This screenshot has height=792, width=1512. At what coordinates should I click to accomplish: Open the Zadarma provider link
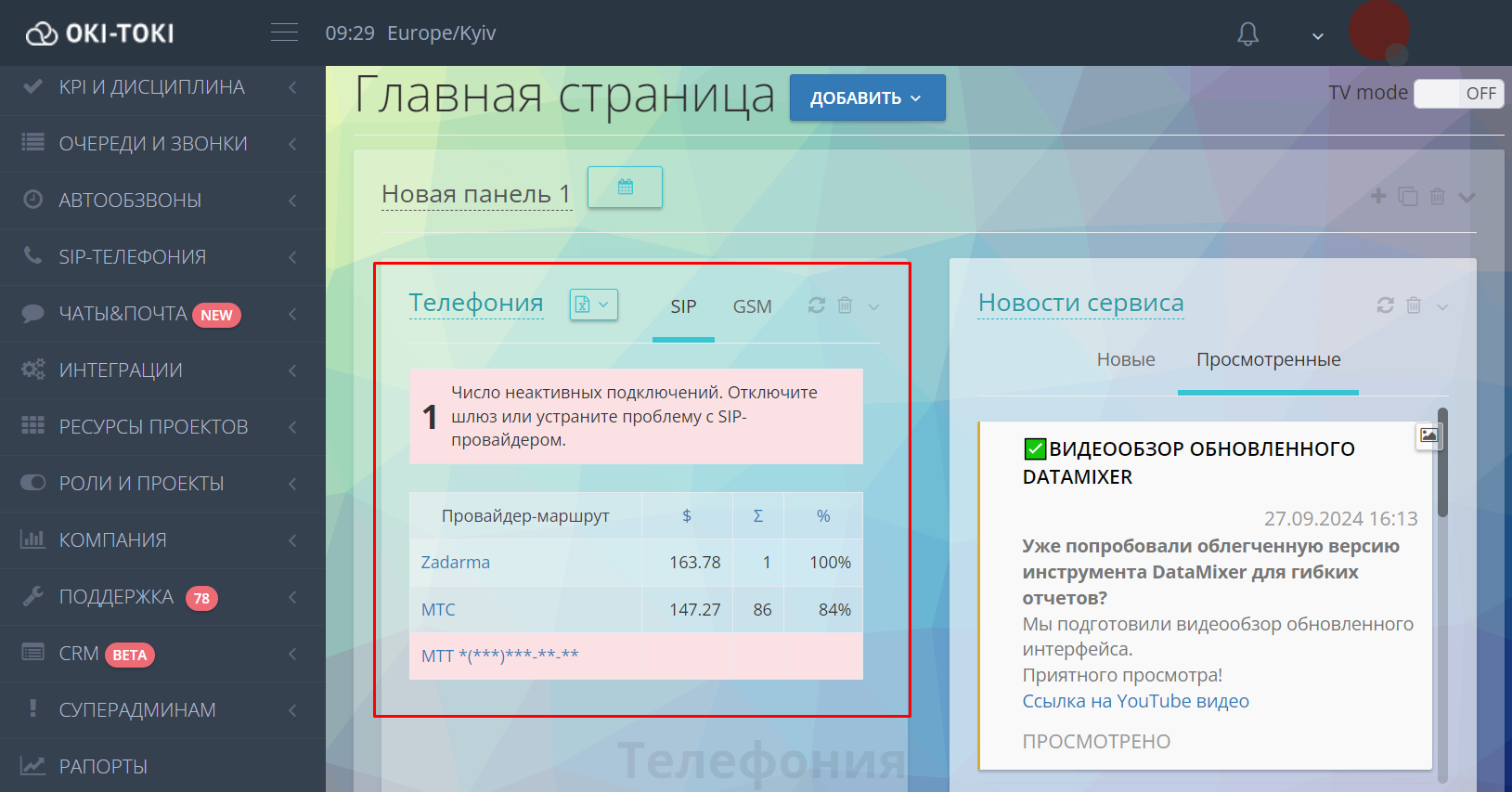[455, 563]
